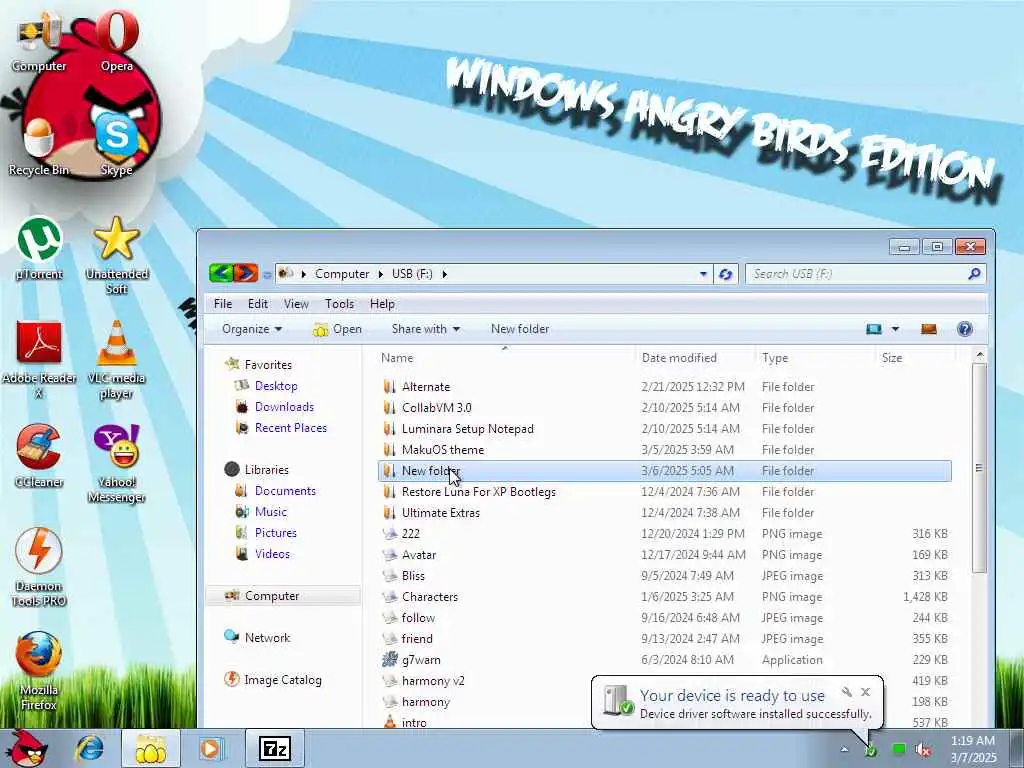
Task: Open the Tools menu
Action: [x=340, y=304]
